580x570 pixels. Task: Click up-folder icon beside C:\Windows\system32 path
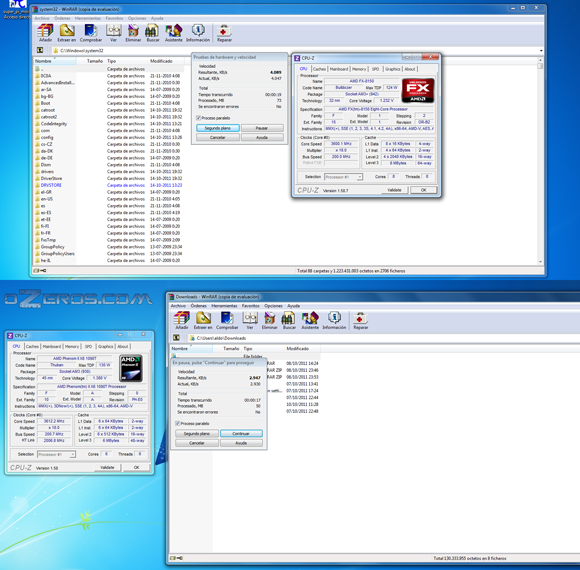pos(40,50)
